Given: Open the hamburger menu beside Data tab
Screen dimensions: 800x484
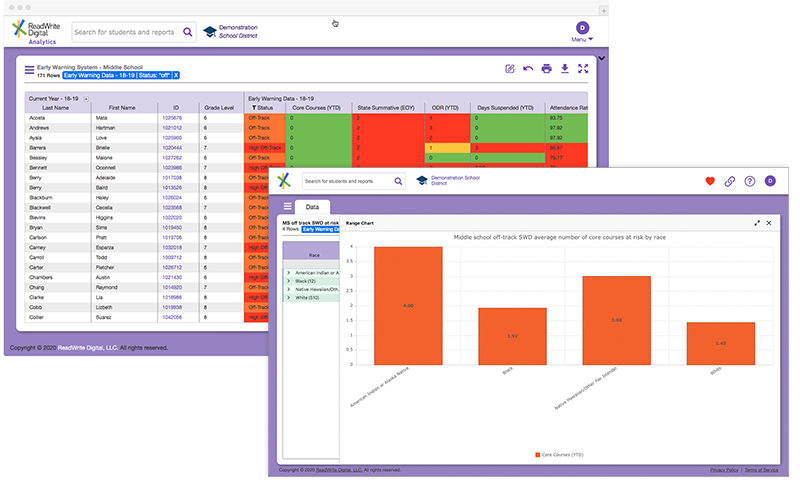Looking at the screenshot, I should click(x=287, y=206).
